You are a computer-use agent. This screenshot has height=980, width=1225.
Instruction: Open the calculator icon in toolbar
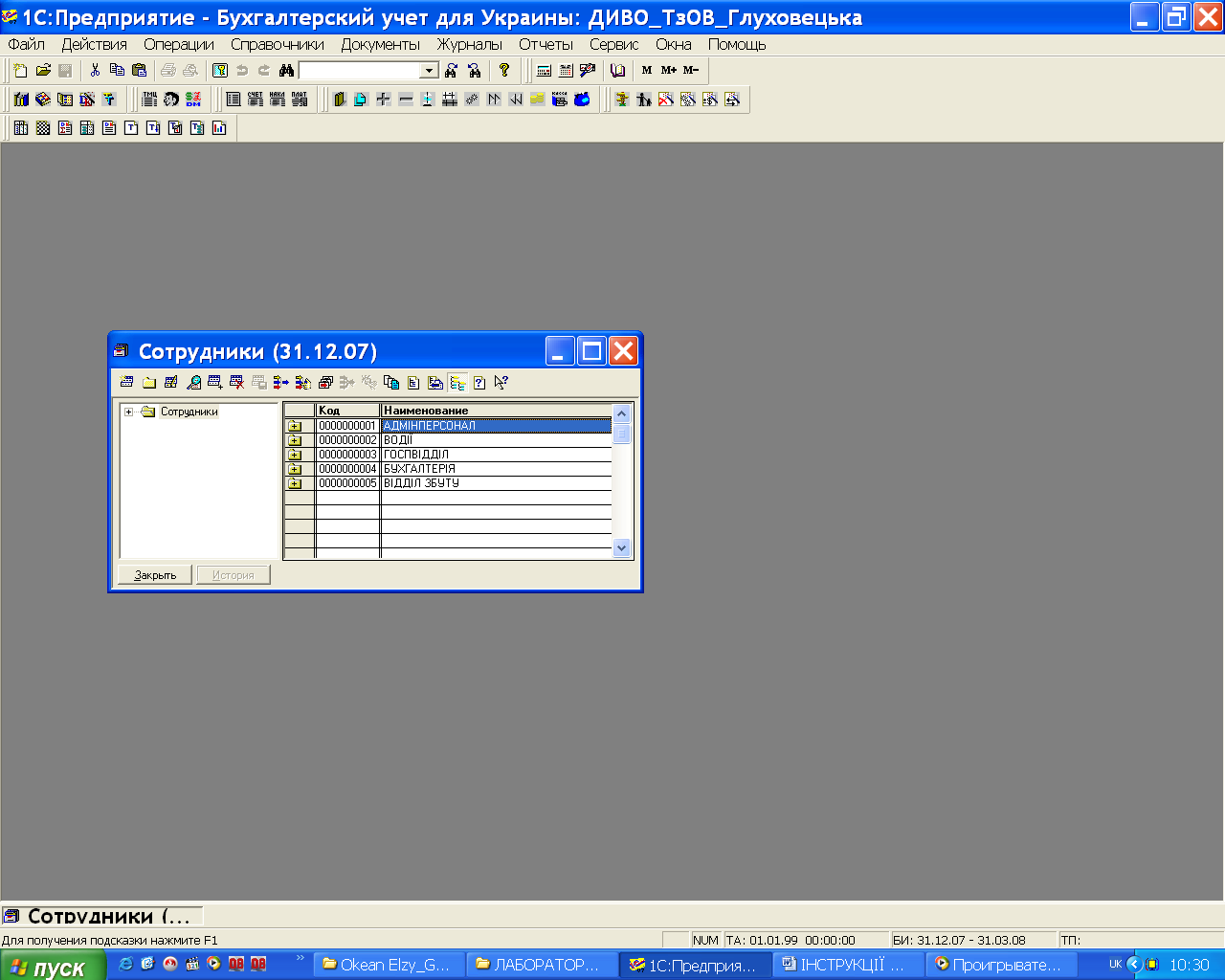click(x=544, y=70)
